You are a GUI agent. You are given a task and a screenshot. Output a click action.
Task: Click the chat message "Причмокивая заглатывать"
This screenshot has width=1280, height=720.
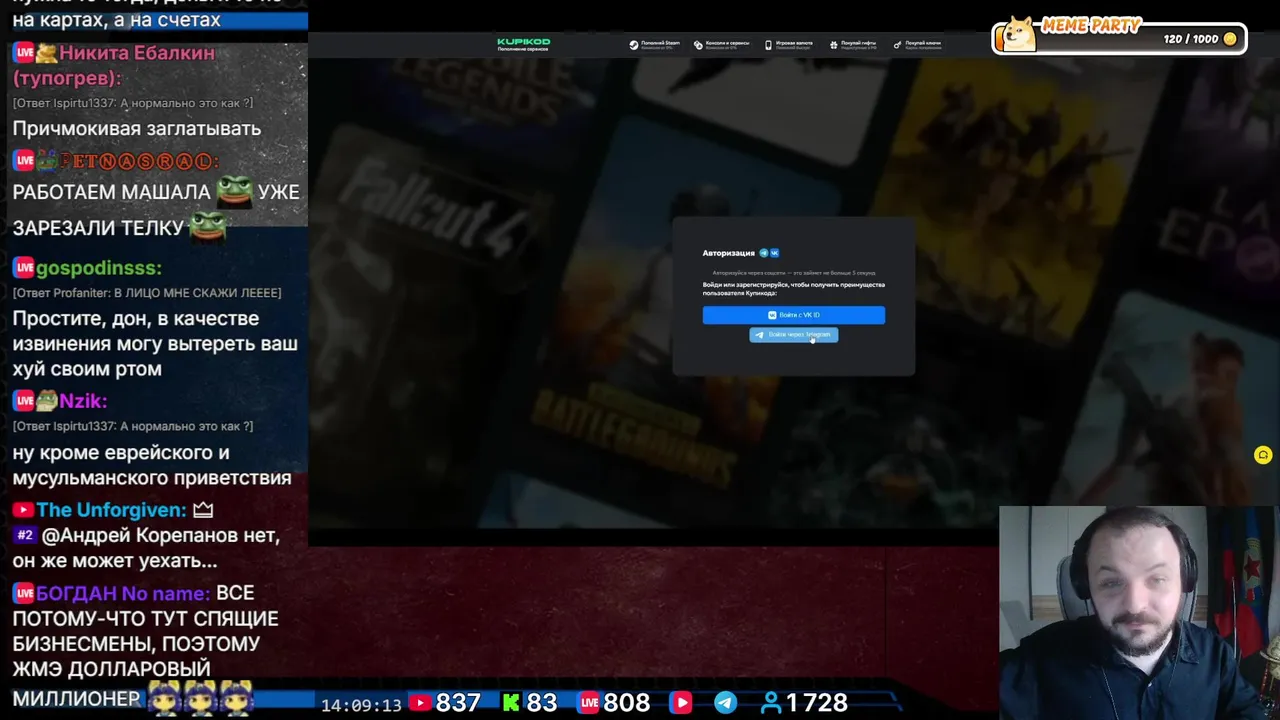click(136, 128)
